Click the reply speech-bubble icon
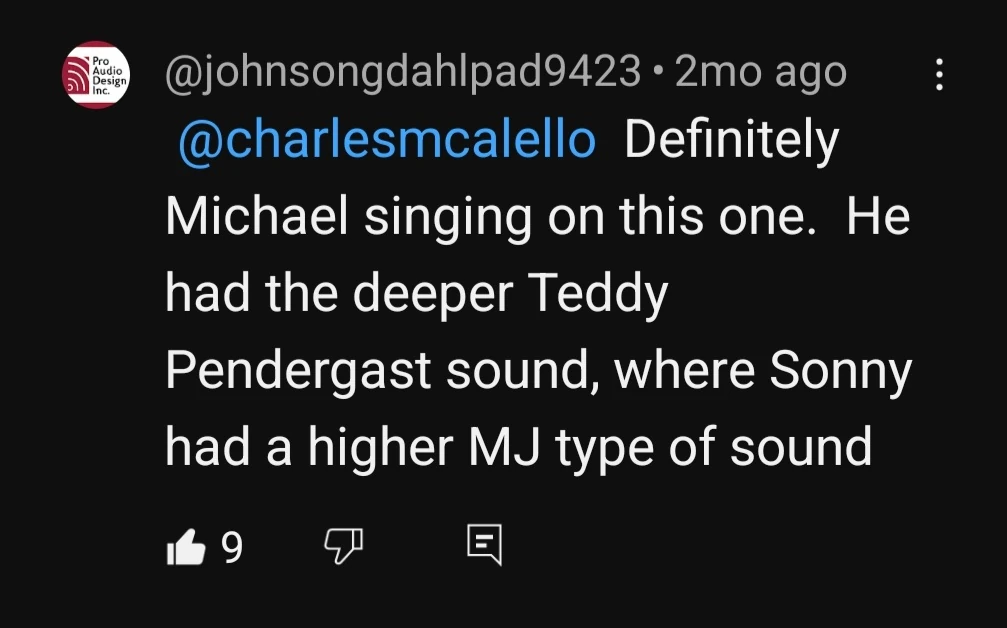 pos(484,546)
